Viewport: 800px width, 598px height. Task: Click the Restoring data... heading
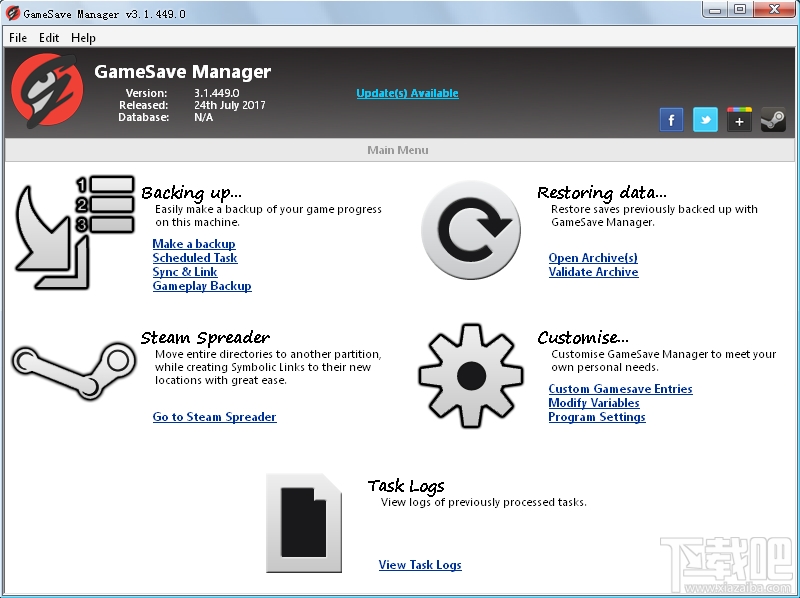pyautogui.click(x=602, y=193)
